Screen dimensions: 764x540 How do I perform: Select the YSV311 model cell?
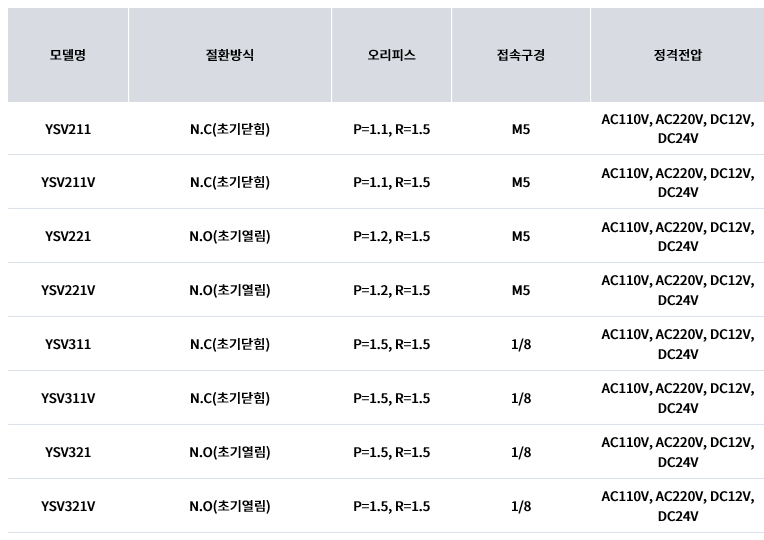click(68, 345)
